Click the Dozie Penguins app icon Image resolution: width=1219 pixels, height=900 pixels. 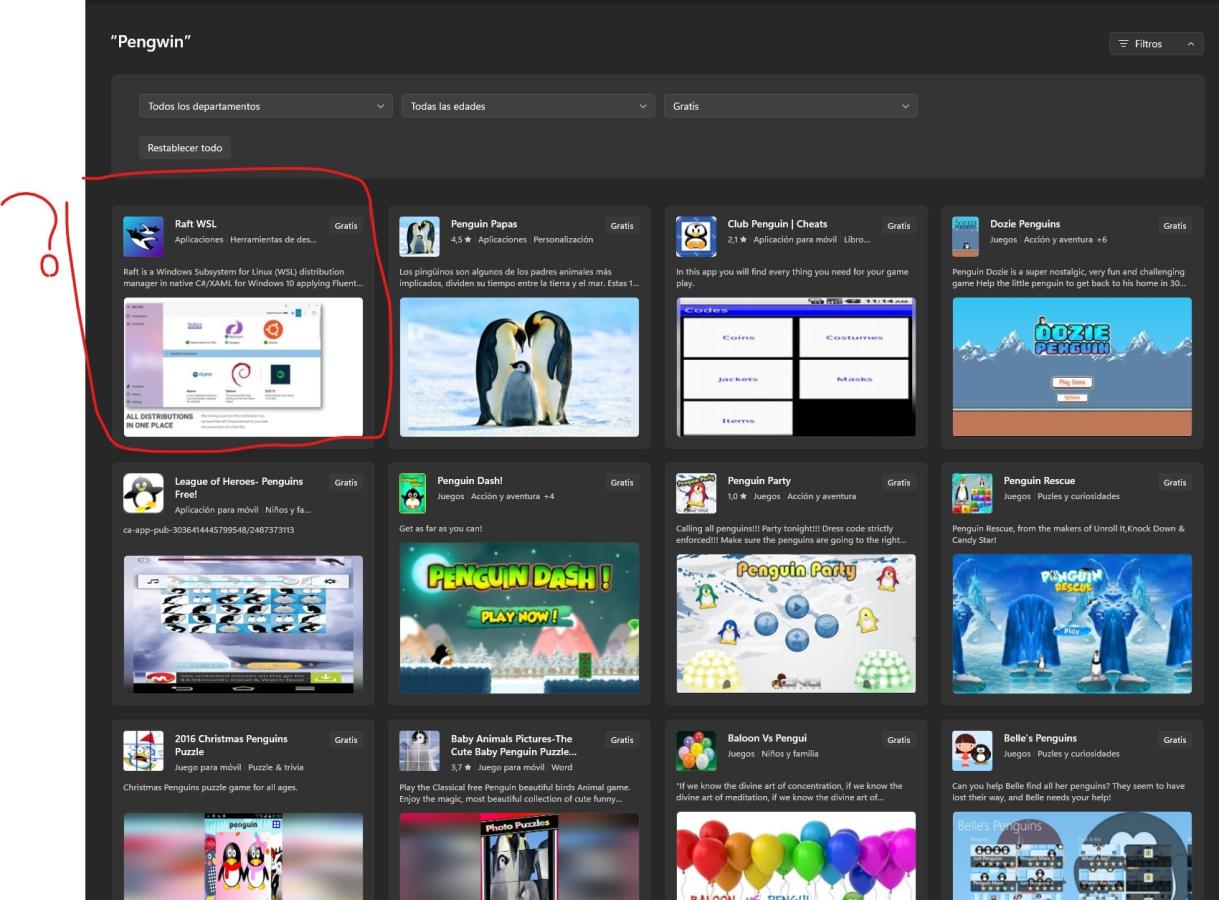coord(965,237)
